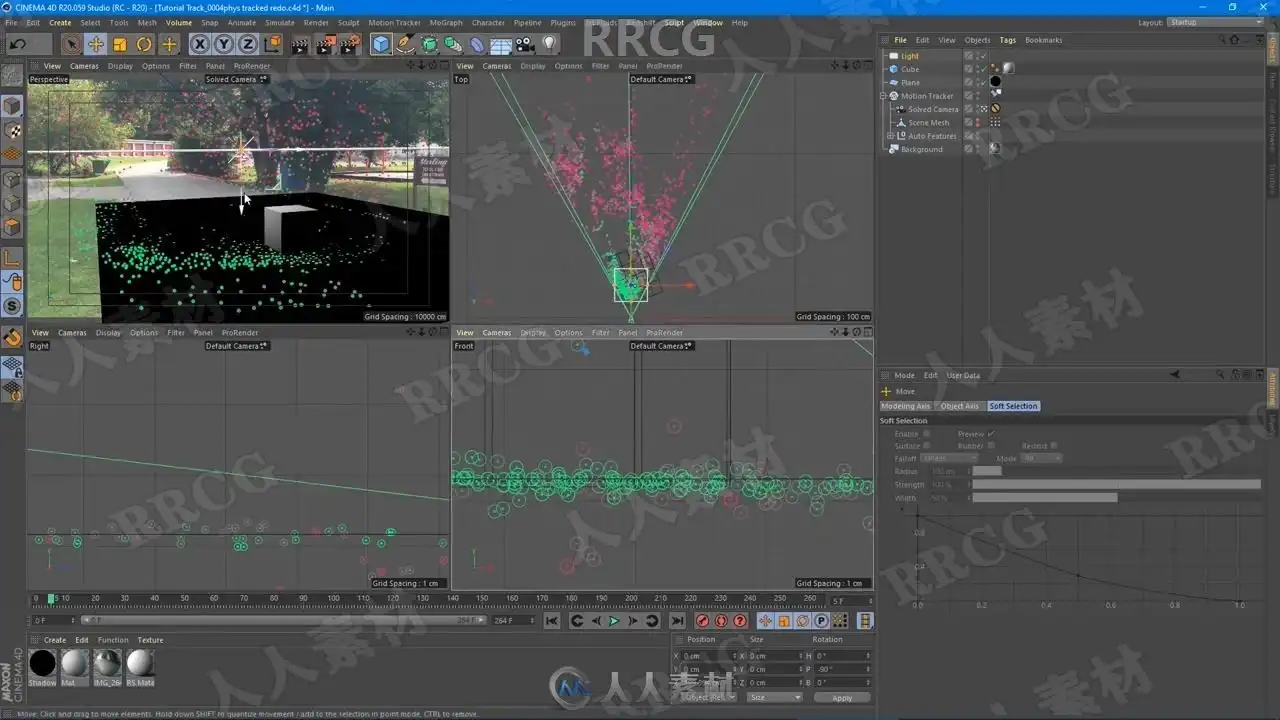Click the Play Forwards button

[615, 621]
